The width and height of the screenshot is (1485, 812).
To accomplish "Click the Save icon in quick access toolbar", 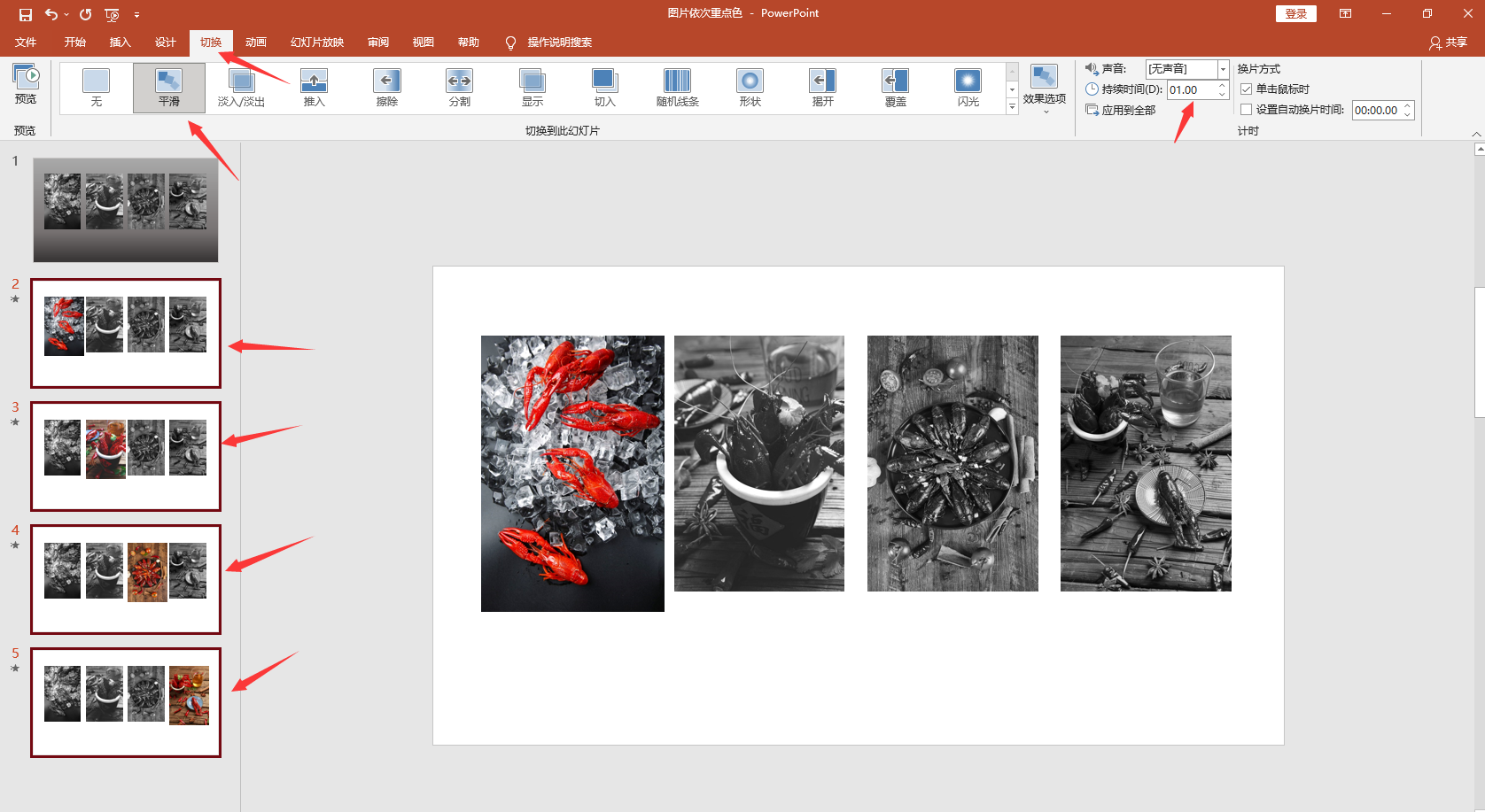I will point(26,14).
